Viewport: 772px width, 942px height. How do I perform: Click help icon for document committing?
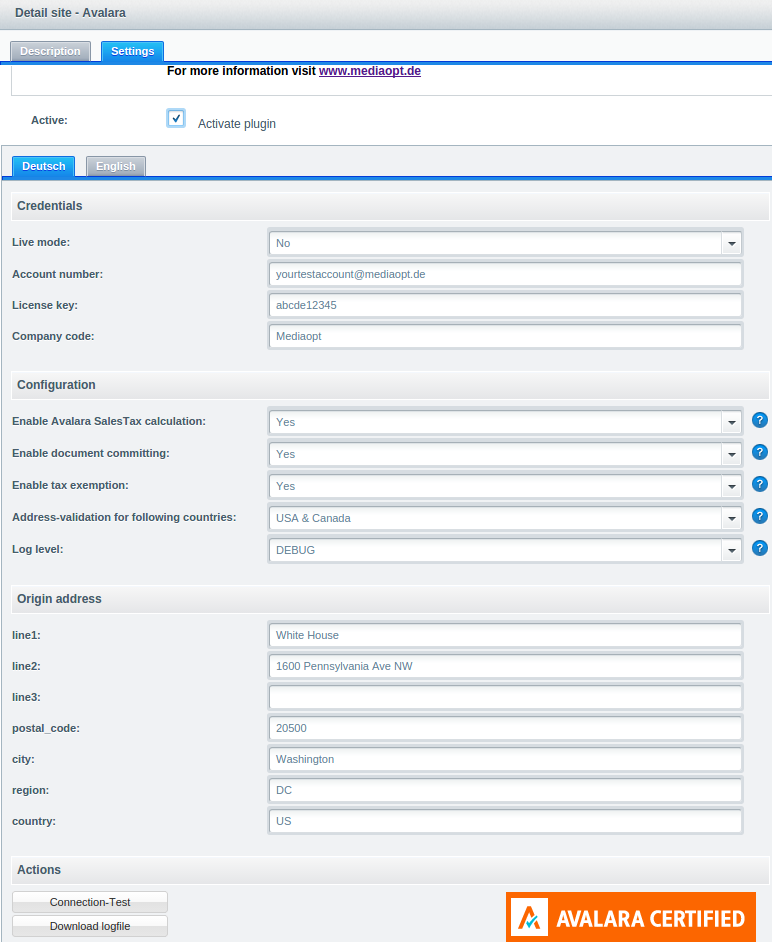pos(759,452)
